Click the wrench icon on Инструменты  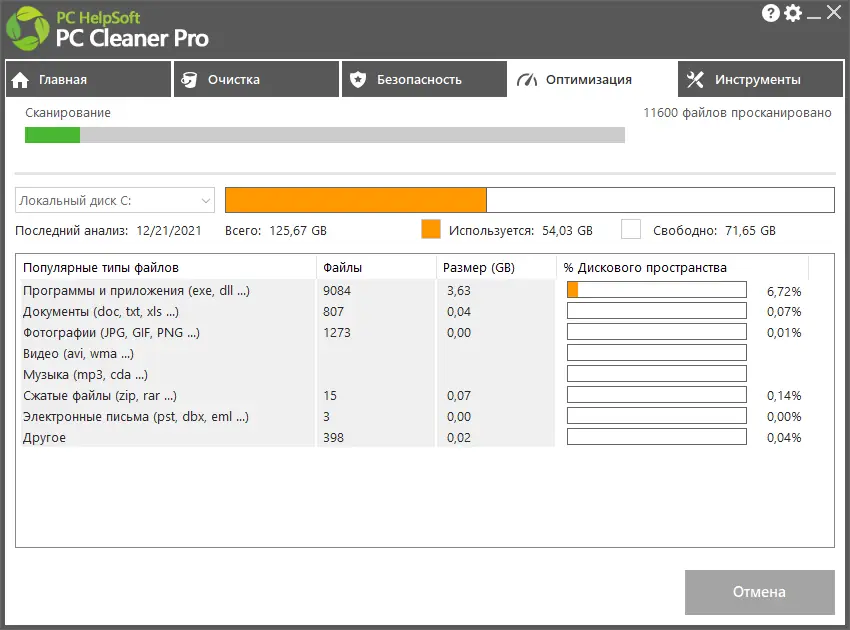696,80
